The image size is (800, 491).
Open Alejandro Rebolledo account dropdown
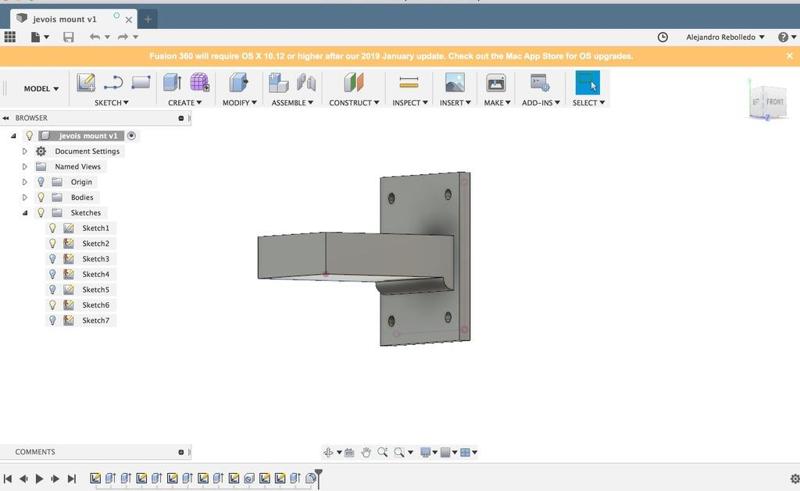[x=725, y=37]
